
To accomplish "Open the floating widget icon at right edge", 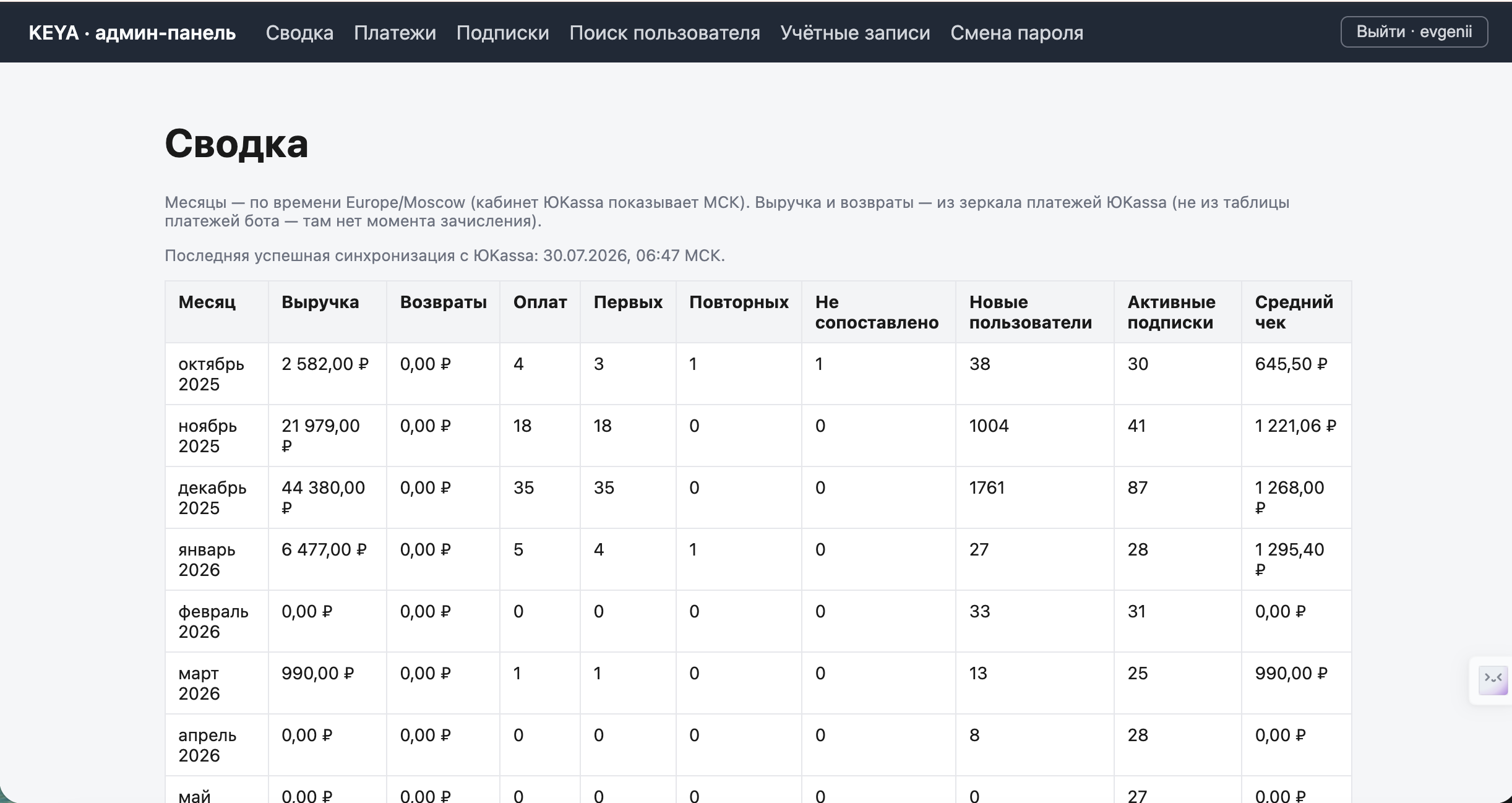I will [x=1493, y=680].
